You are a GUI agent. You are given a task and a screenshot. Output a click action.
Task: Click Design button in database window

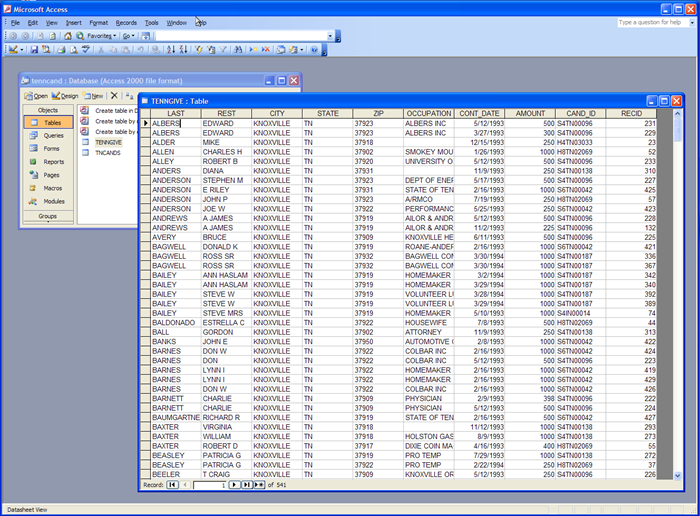65,96
